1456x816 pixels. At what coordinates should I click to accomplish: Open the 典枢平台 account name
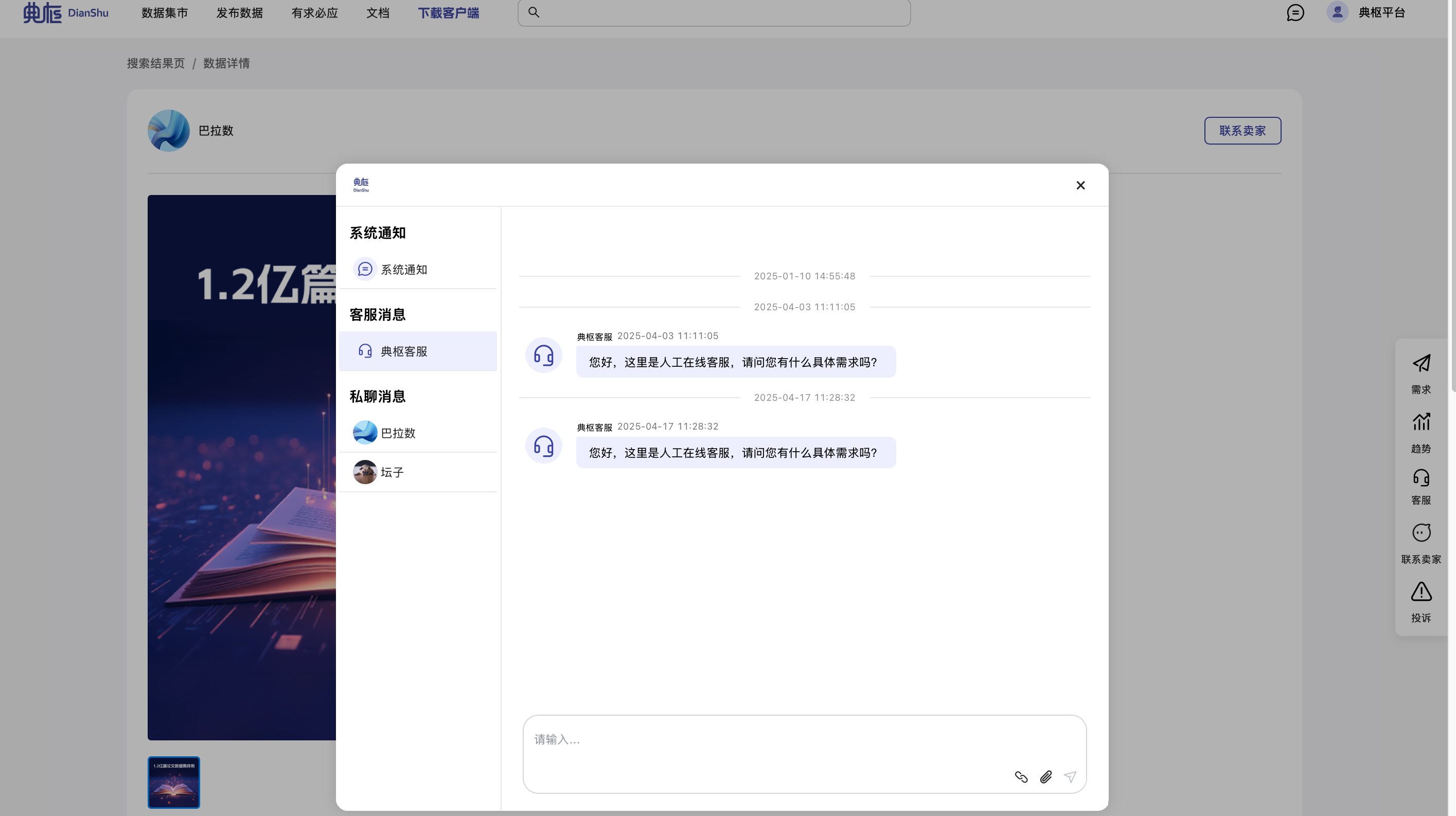pos(1382,12)
